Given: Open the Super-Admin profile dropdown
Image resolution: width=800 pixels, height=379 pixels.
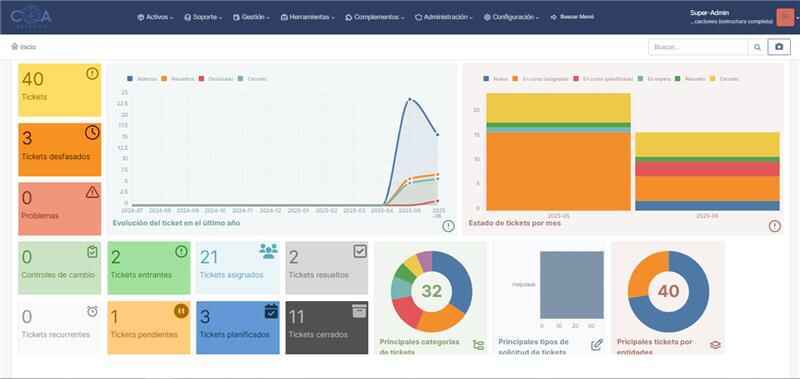Looking at the screenshot, I should click(742, 17).
